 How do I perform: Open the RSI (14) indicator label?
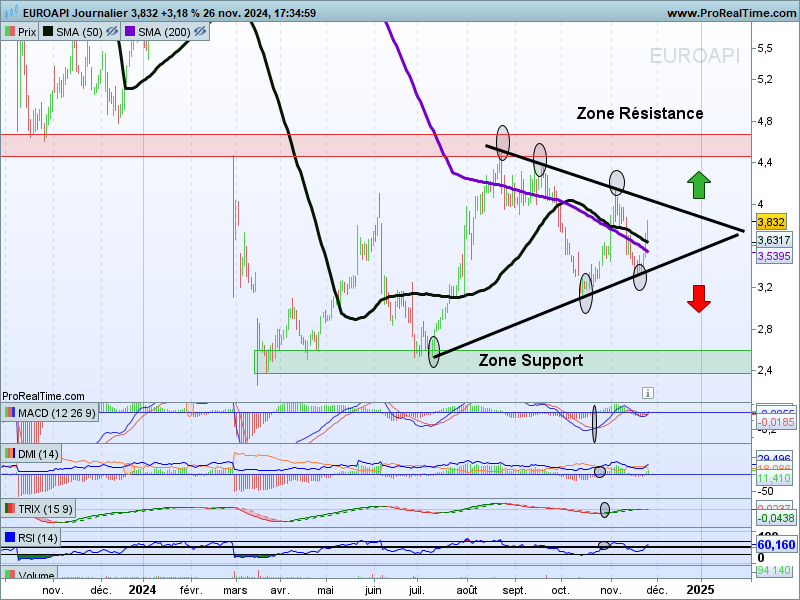pos(37,538)
